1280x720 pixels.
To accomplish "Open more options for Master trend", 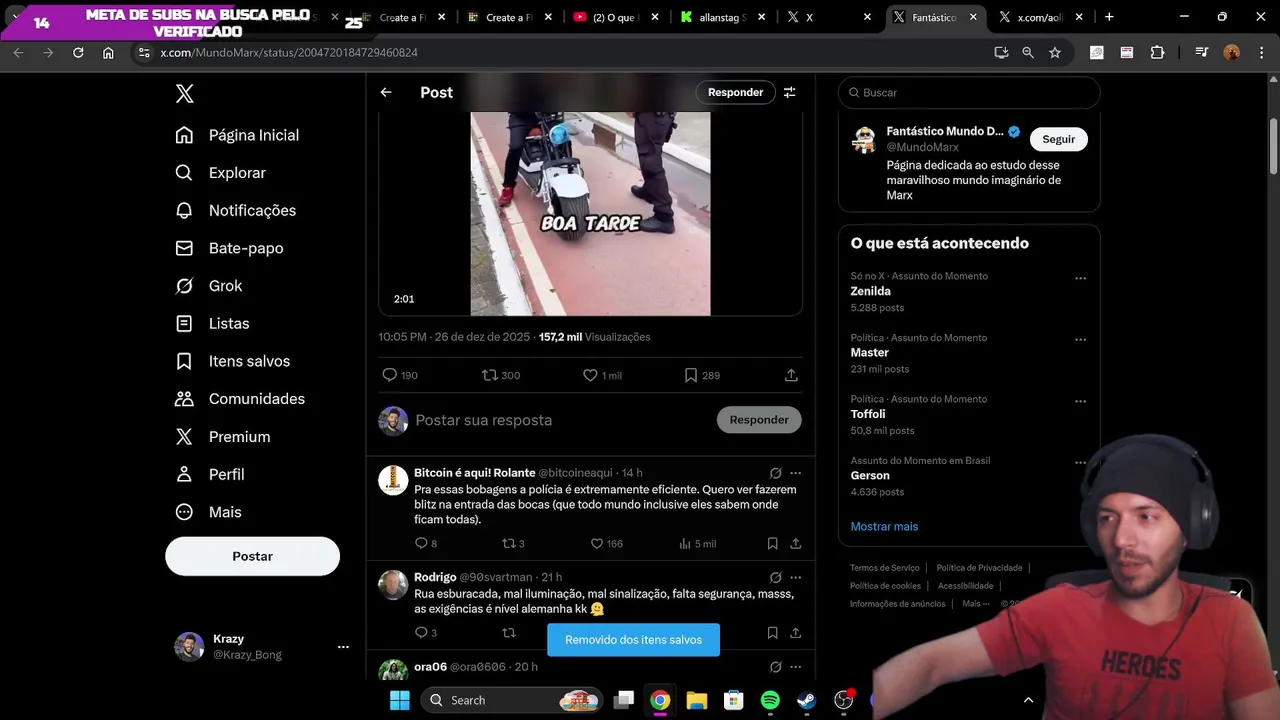I will coord(1080,340).
